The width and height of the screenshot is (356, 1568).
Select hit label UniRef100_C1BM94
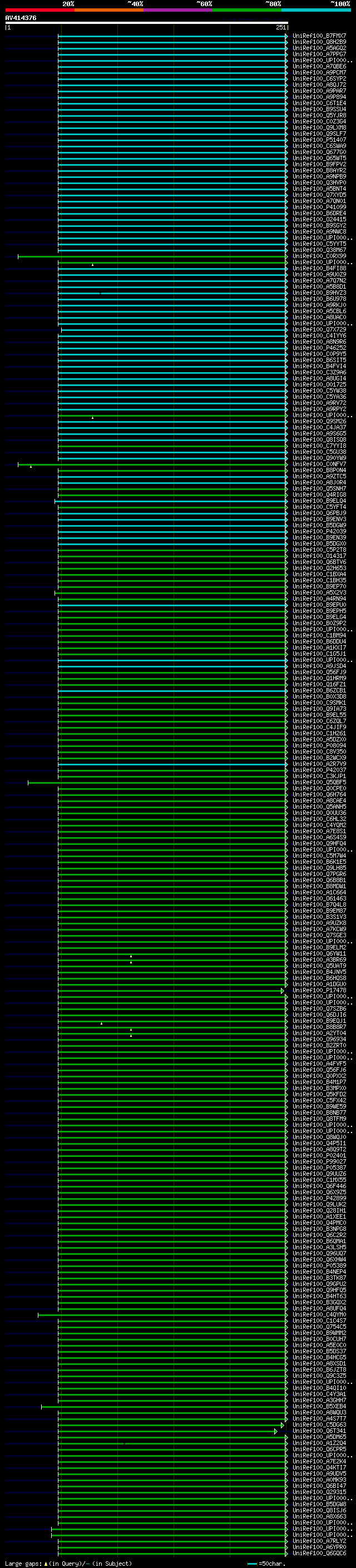pos(319,635)
